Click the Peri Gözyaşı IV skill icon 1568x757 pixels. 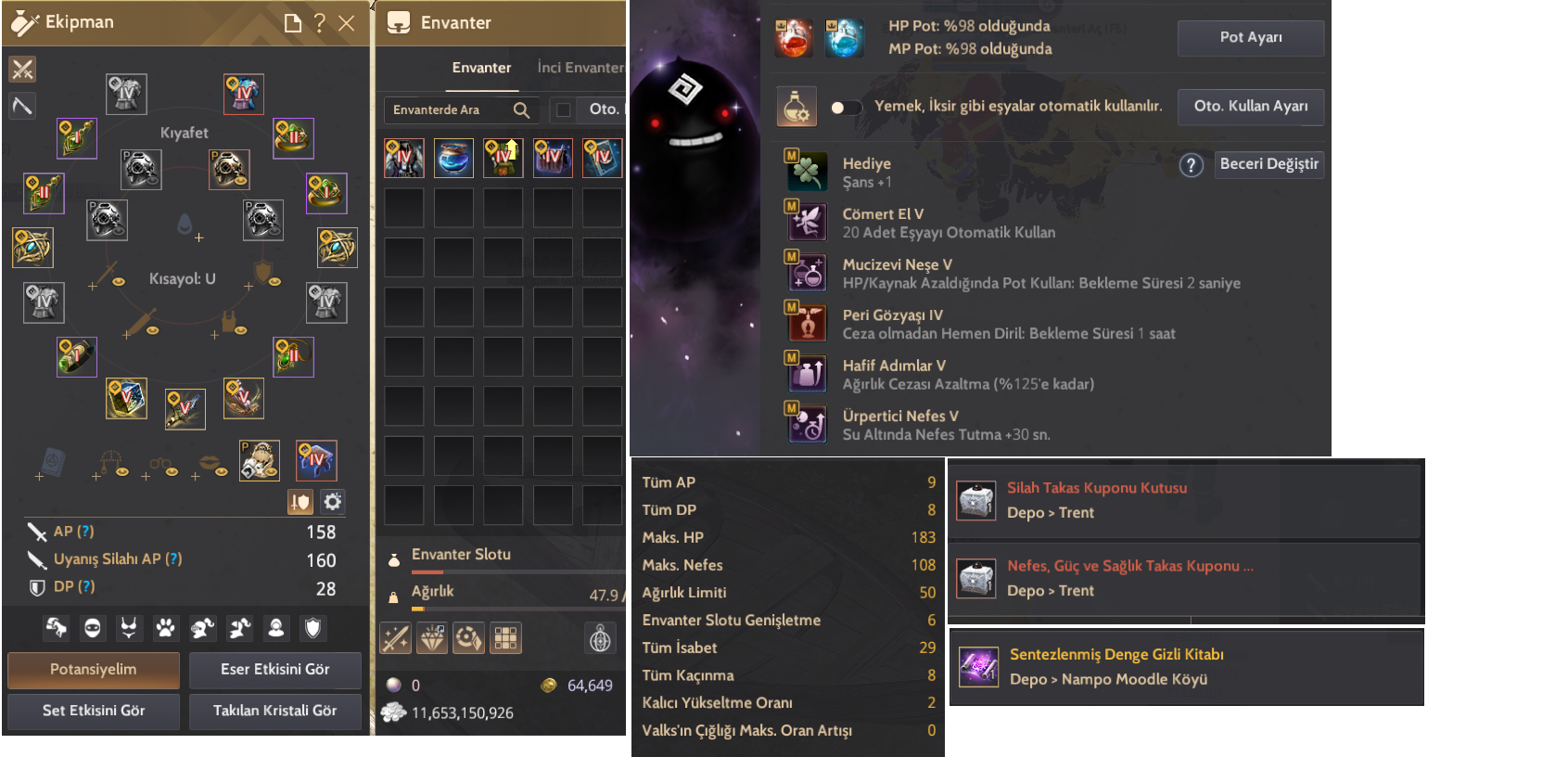tap(807, 323)
